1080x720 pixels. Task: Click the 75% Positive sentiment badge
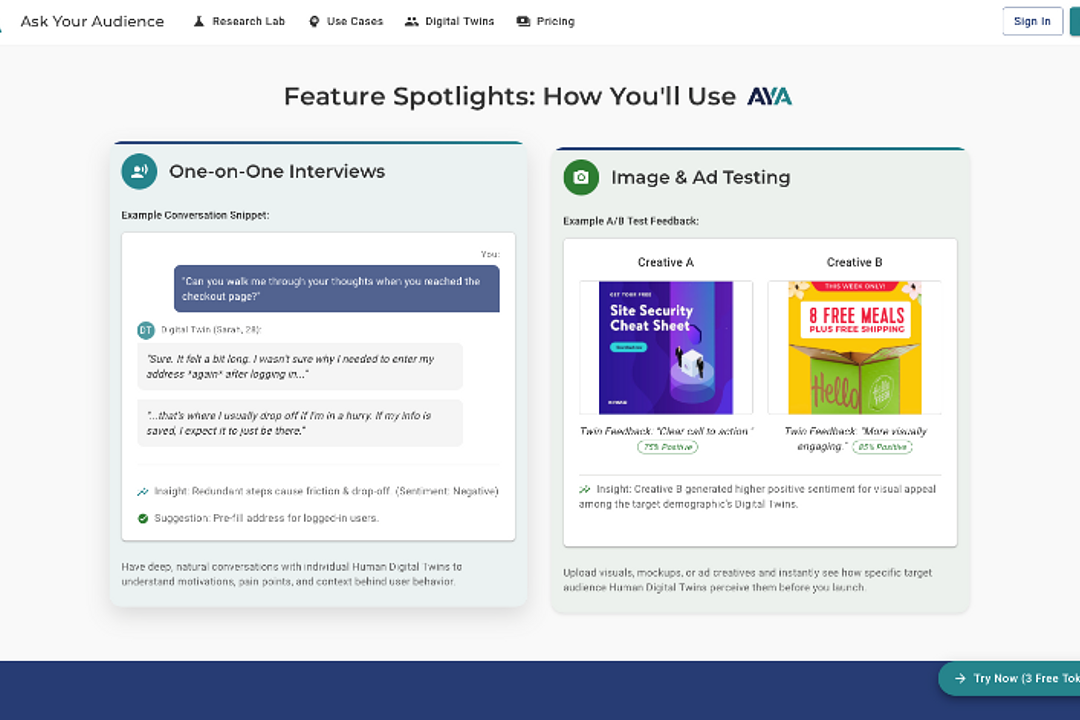(x=667, y=447)
